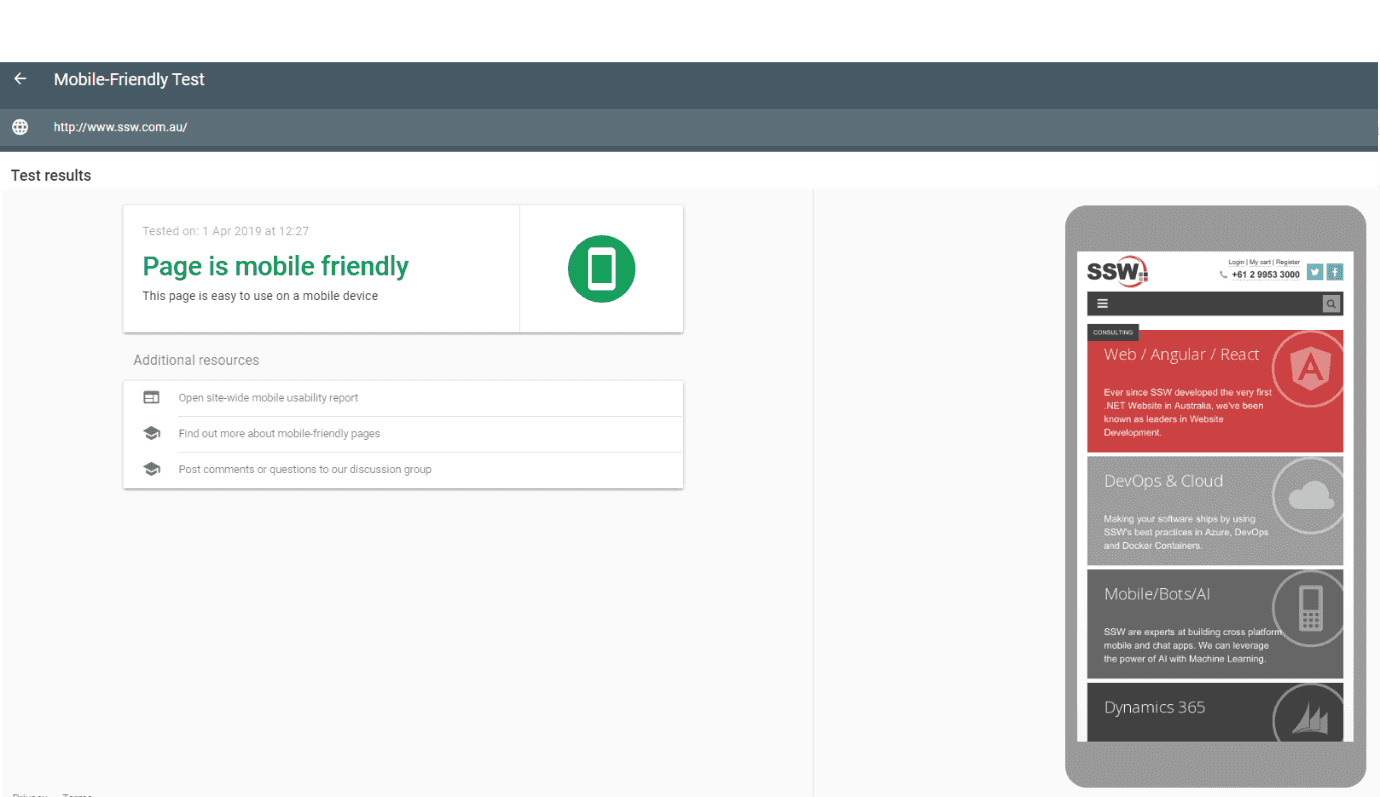The image size is (1380, 797).
Task: Click the Facebook icon in the preview
Action: [x=1335, y=272]
